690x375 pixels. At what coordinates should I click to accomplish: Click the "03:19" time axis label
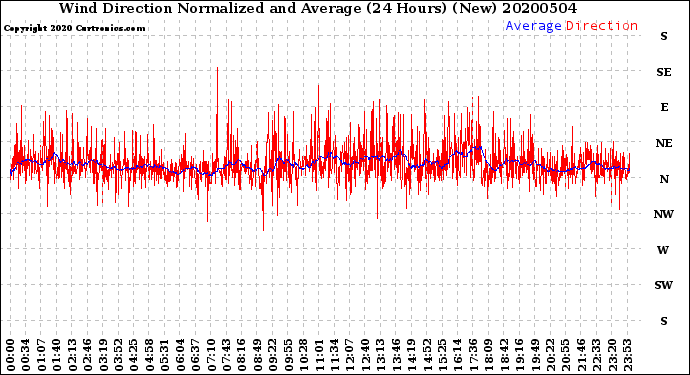[x=103, y=355]
